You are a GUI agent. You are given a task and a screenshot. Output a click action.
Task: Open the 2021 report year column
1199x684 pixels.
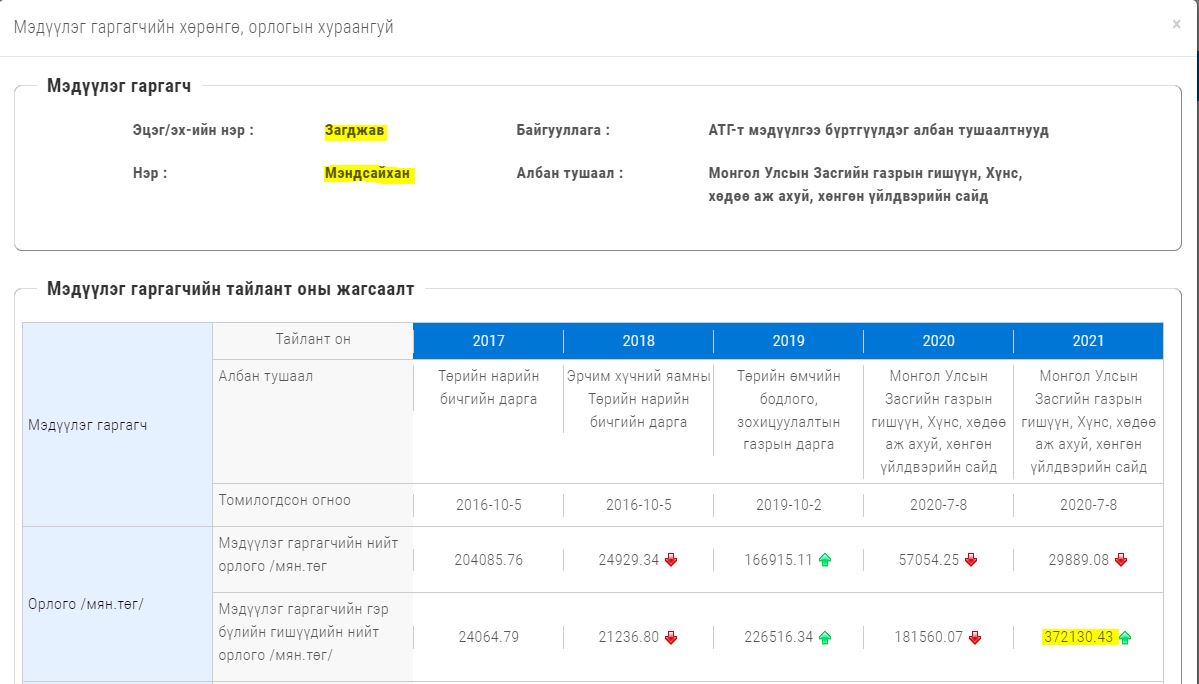pos(1088,341)
